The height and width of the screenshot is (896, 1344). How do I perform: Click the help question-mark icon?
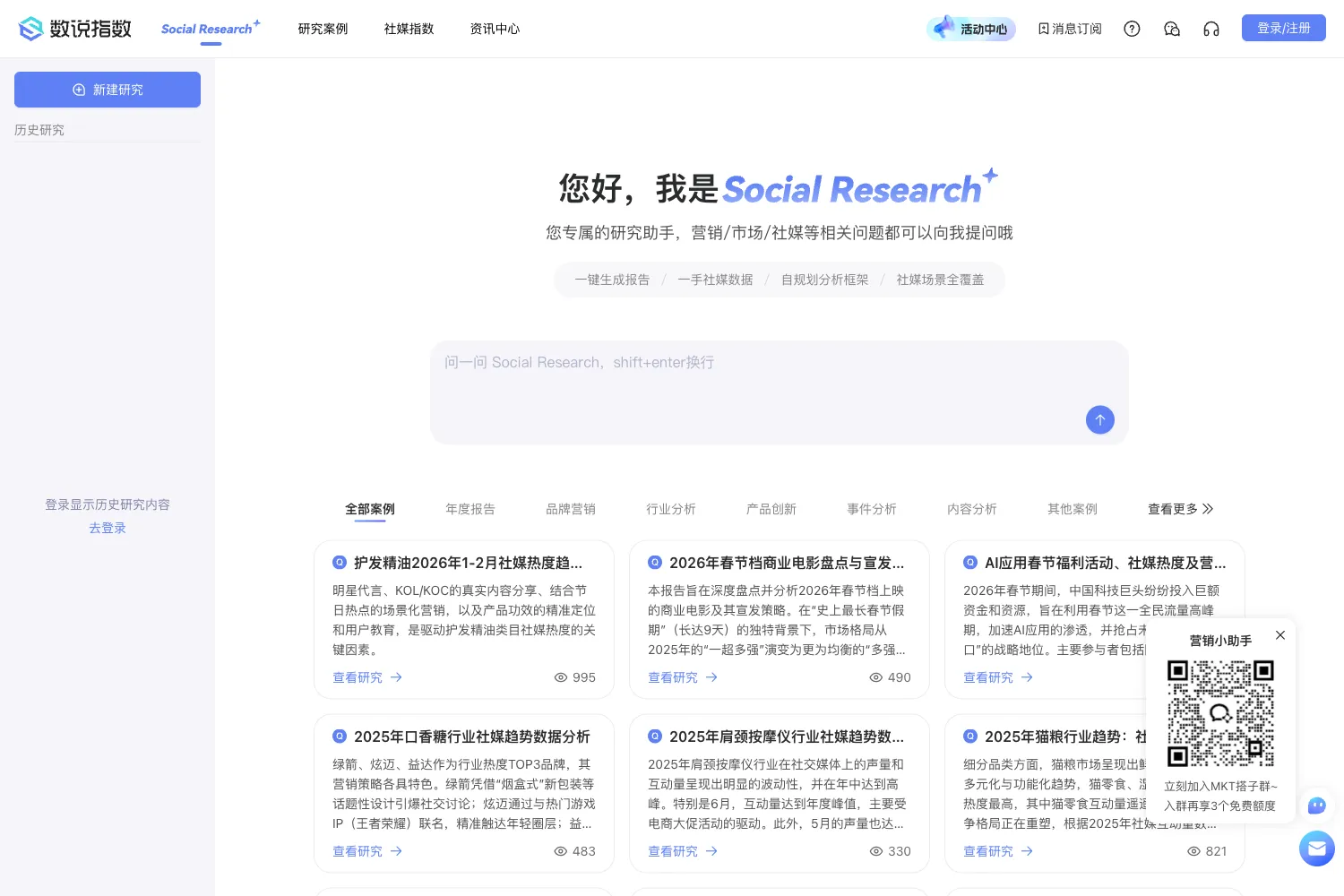(x=1132, y=29)
